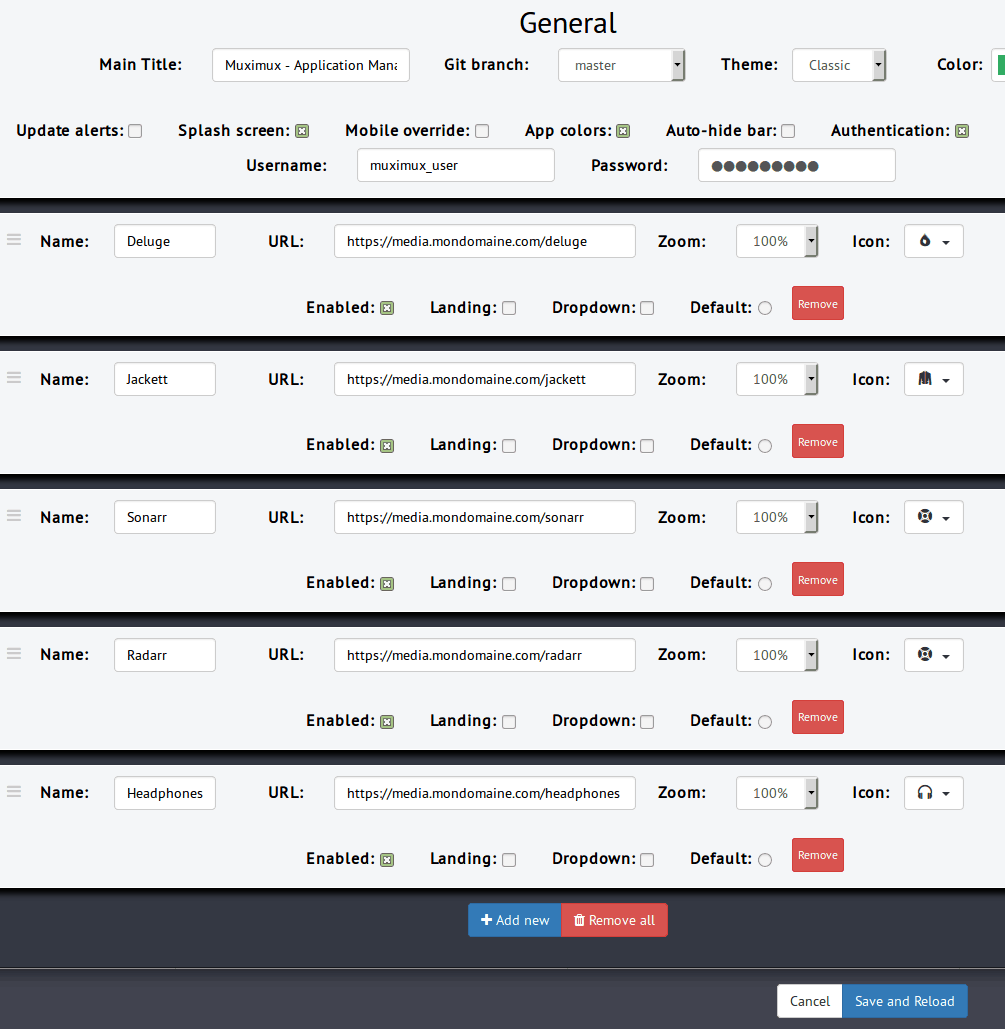Open the Sonarr icon picker
The width and height of the screenshot is (1005, 1029).
pos(933,516)
